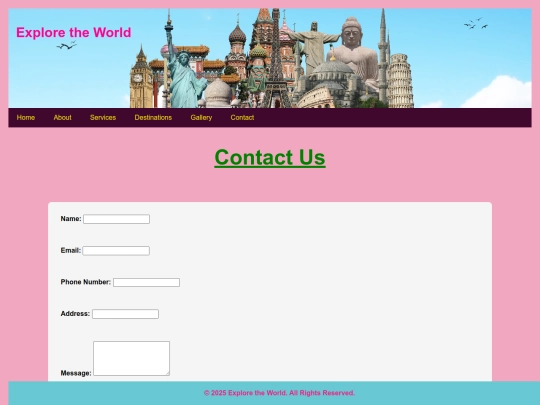This screenshot has width=540, height=405.
Task: Click the Address: label
Action: [x=75, y=314]
